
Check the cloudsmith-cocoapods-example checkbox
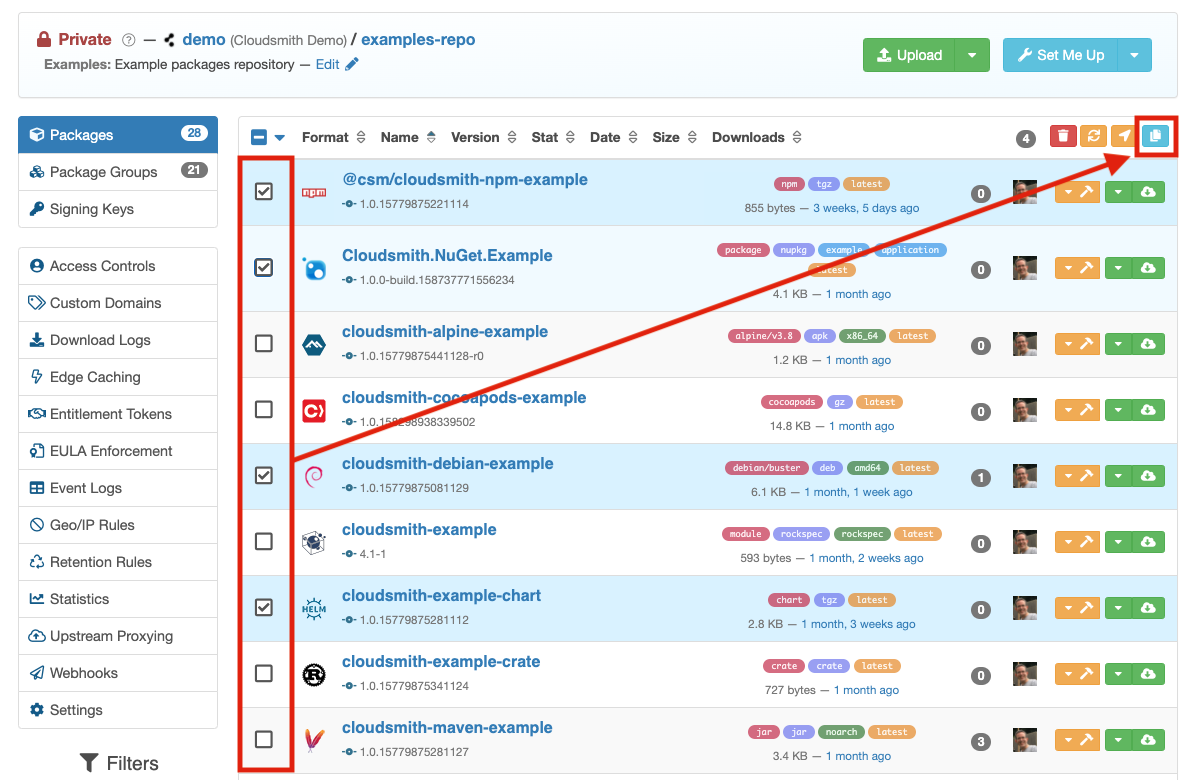point(264,409)
